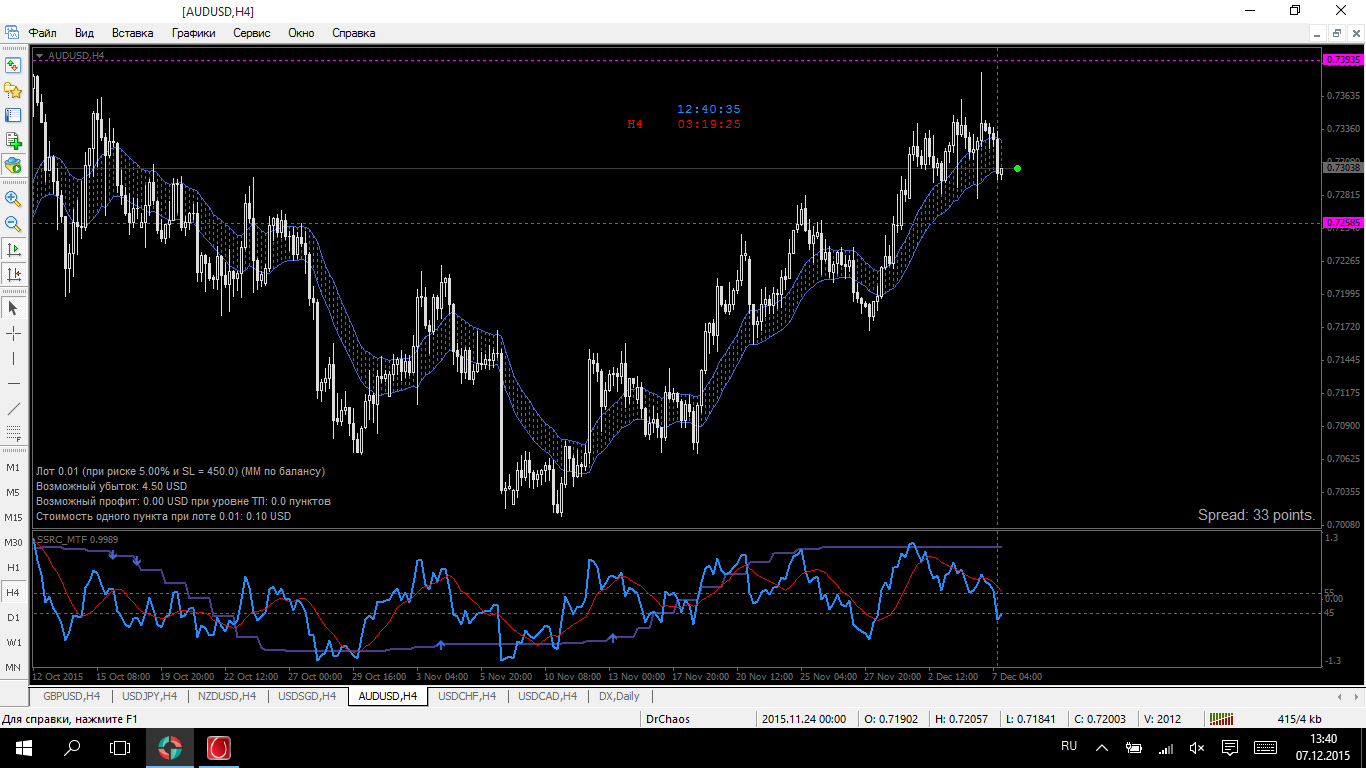This screenshot has width=1366, height=768.
Task: Switch to the MN monthly timeframe
Action: [13, 667]
